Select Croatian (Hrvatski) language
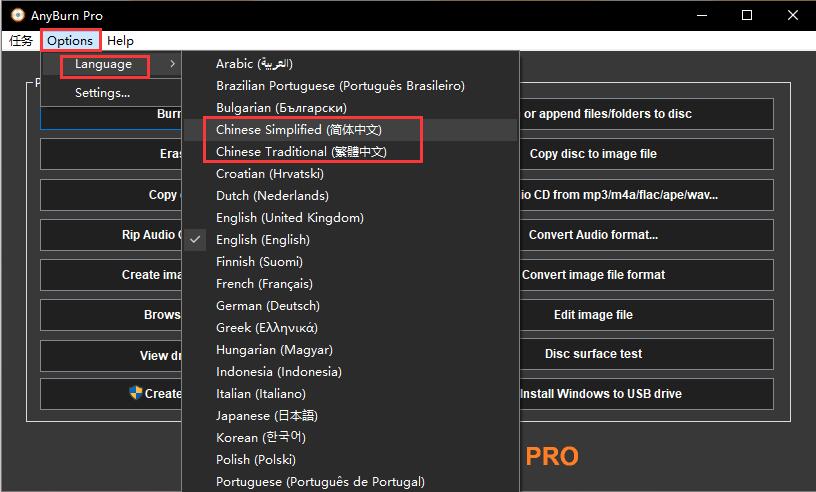Screen dimensions: 816x492 350,173
